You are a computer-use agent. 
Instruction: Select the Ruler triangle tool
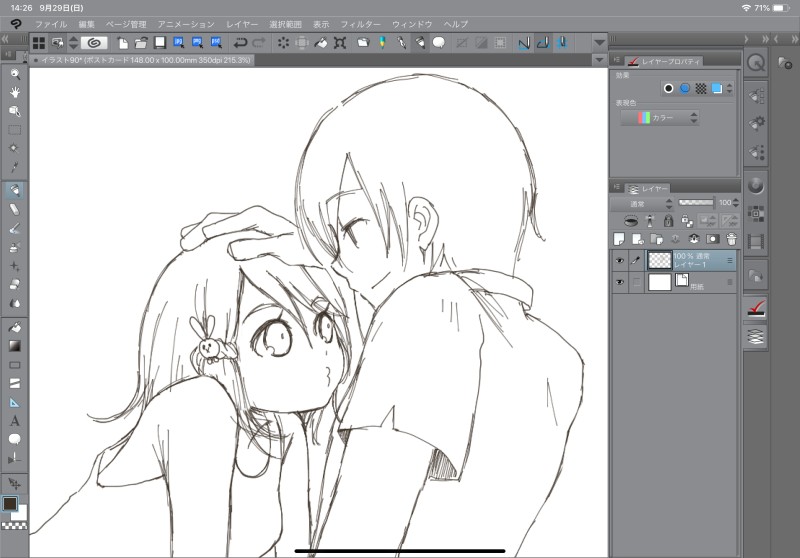[15, 402]
